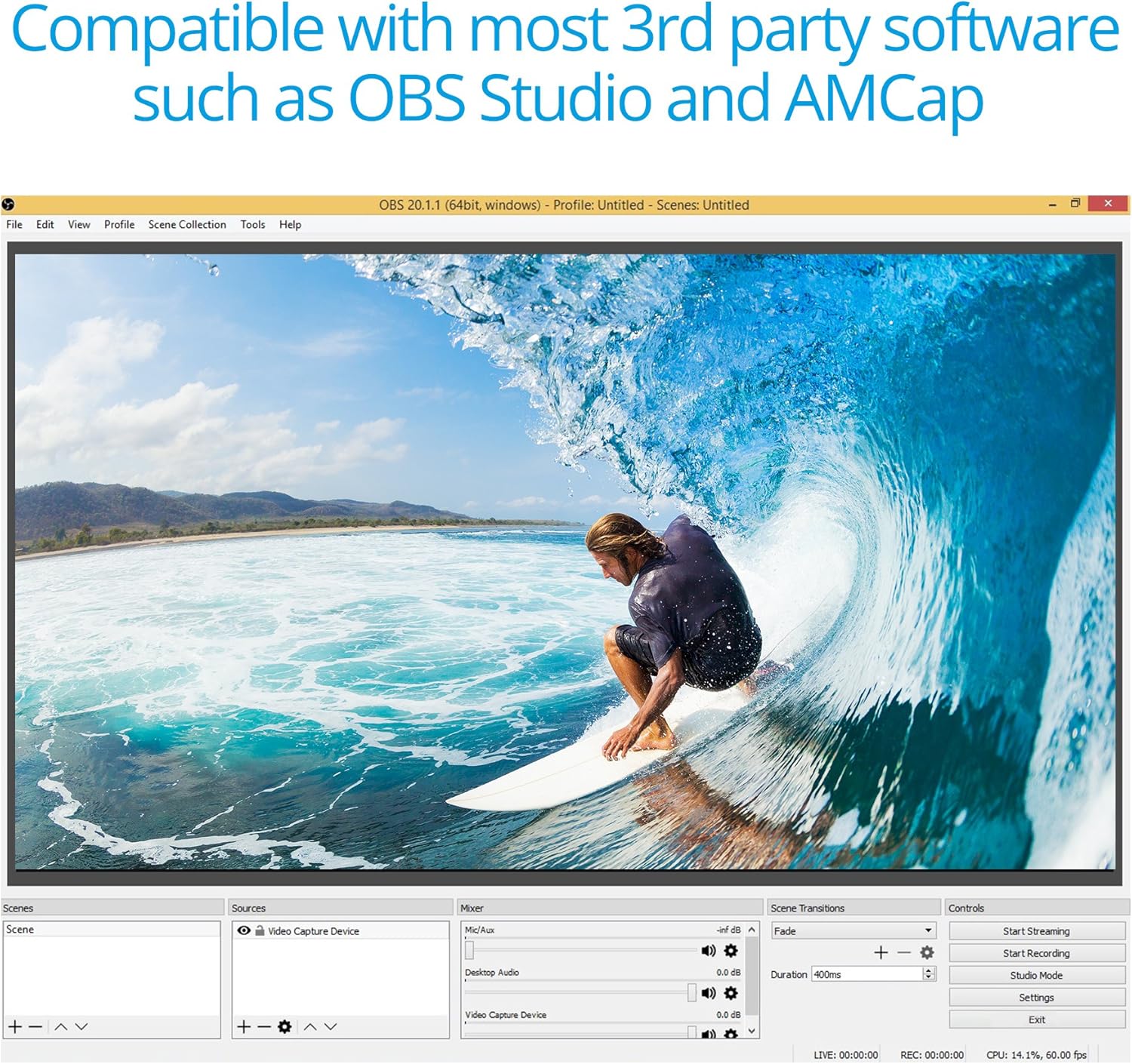Remove the selected source with the minus icon
1132x1064 pixels.
pos(264,1027)
